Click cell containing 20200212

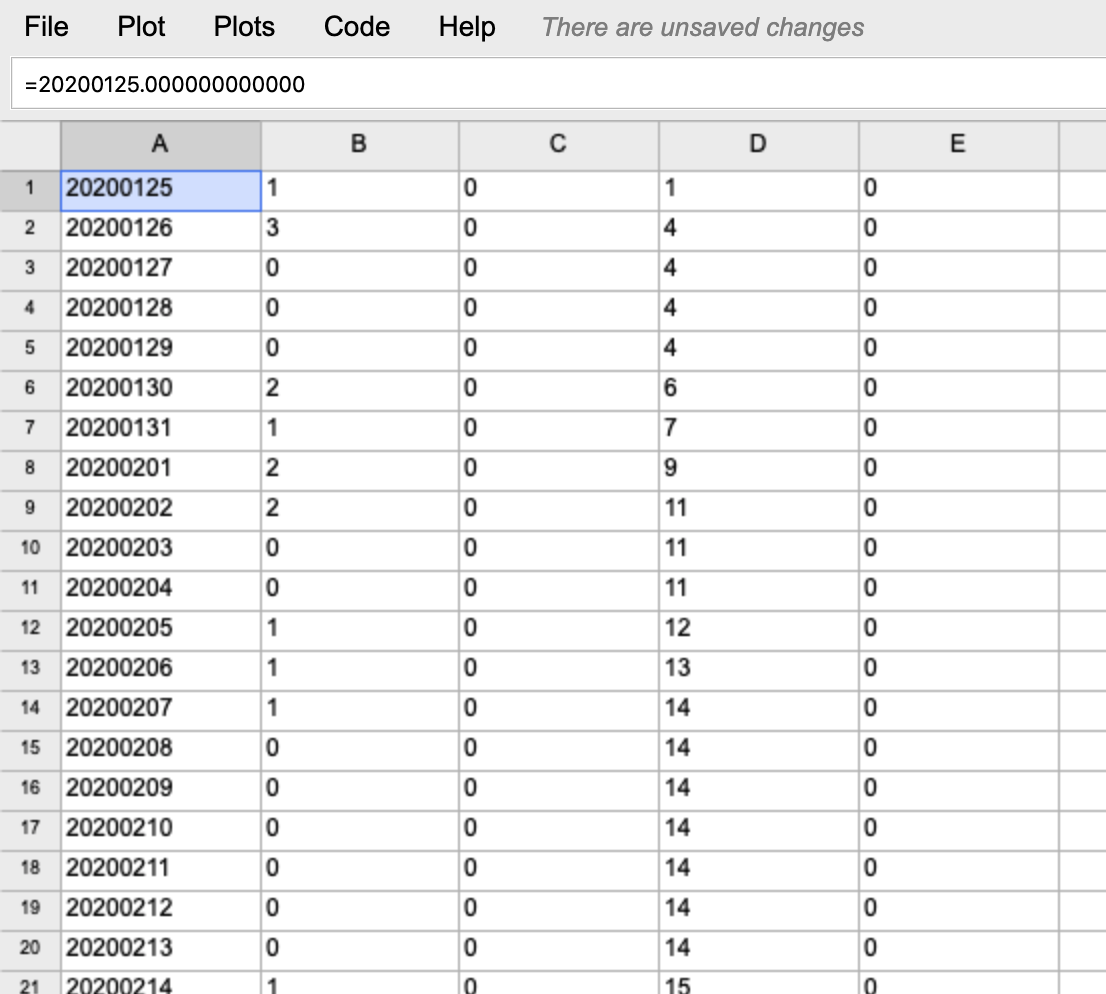click(x=161, y=910)
